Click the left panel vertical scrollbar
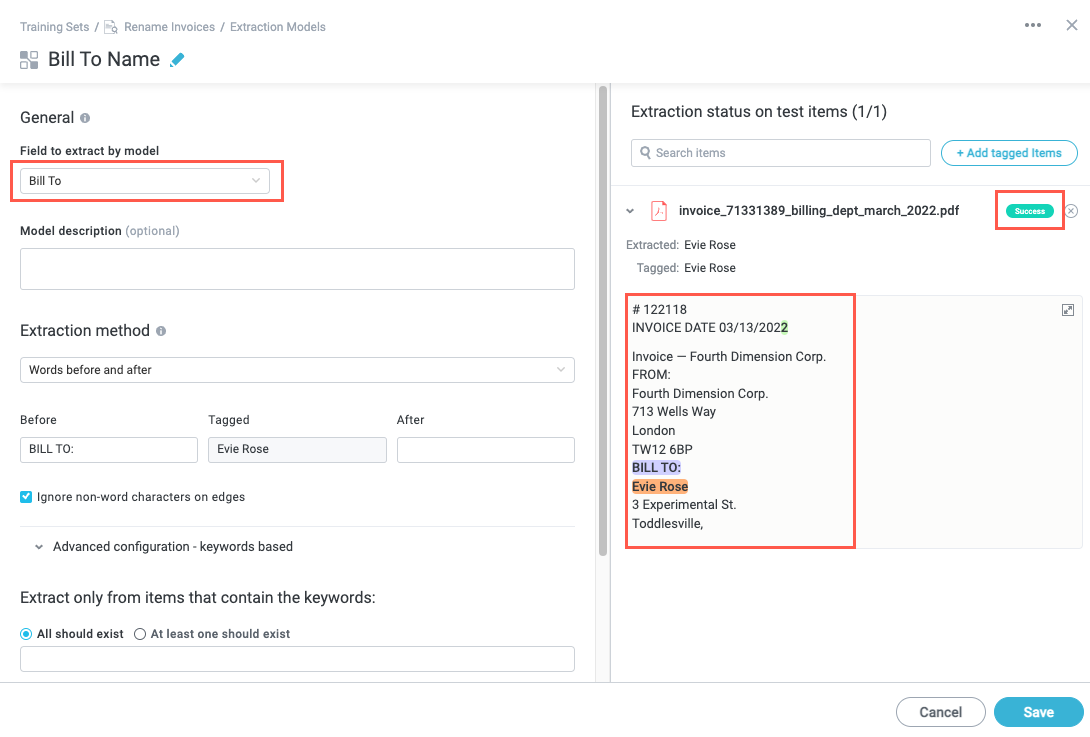The width and height of the screenshot is (1090, 737). (602, 320)
